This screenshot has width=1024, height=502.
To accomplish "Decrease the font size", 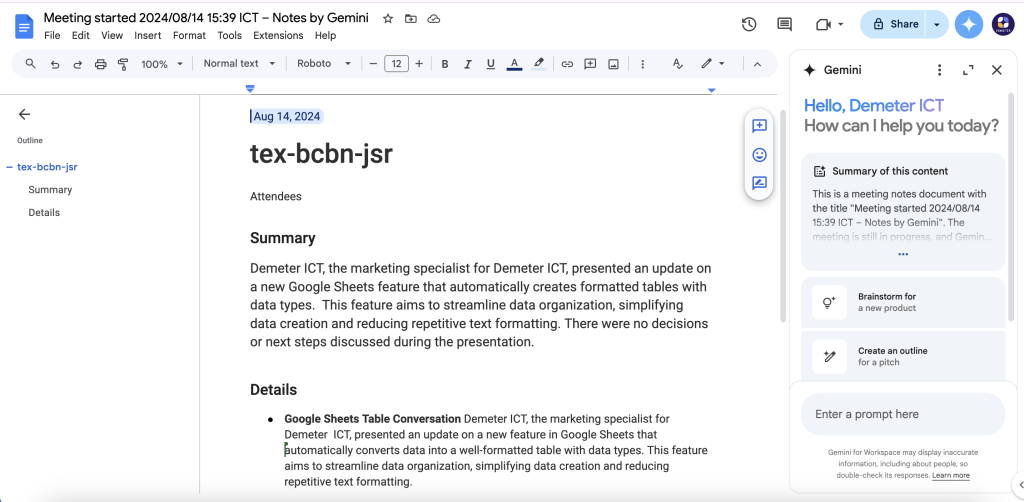I will click(x=374, y=64).
